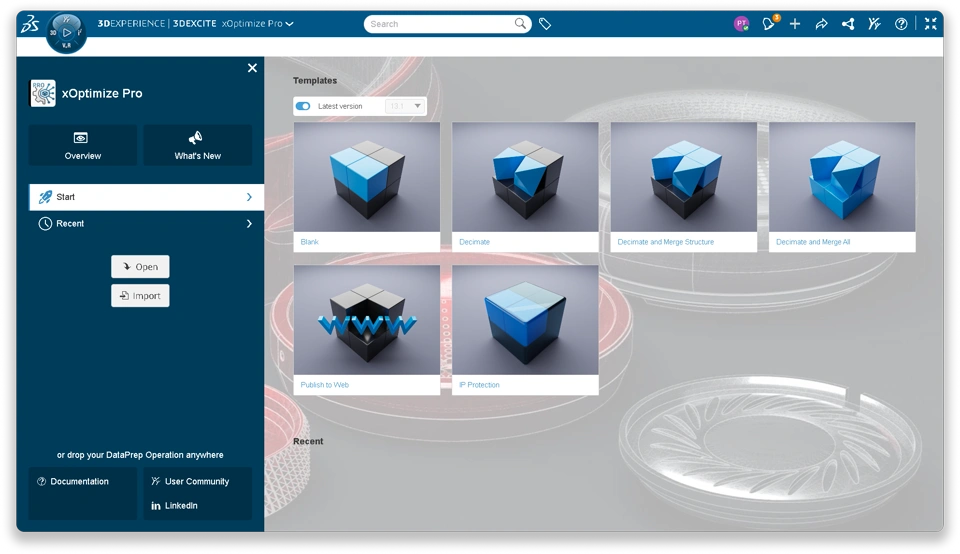
Task: Click the Blank template label
Action: 310,242
